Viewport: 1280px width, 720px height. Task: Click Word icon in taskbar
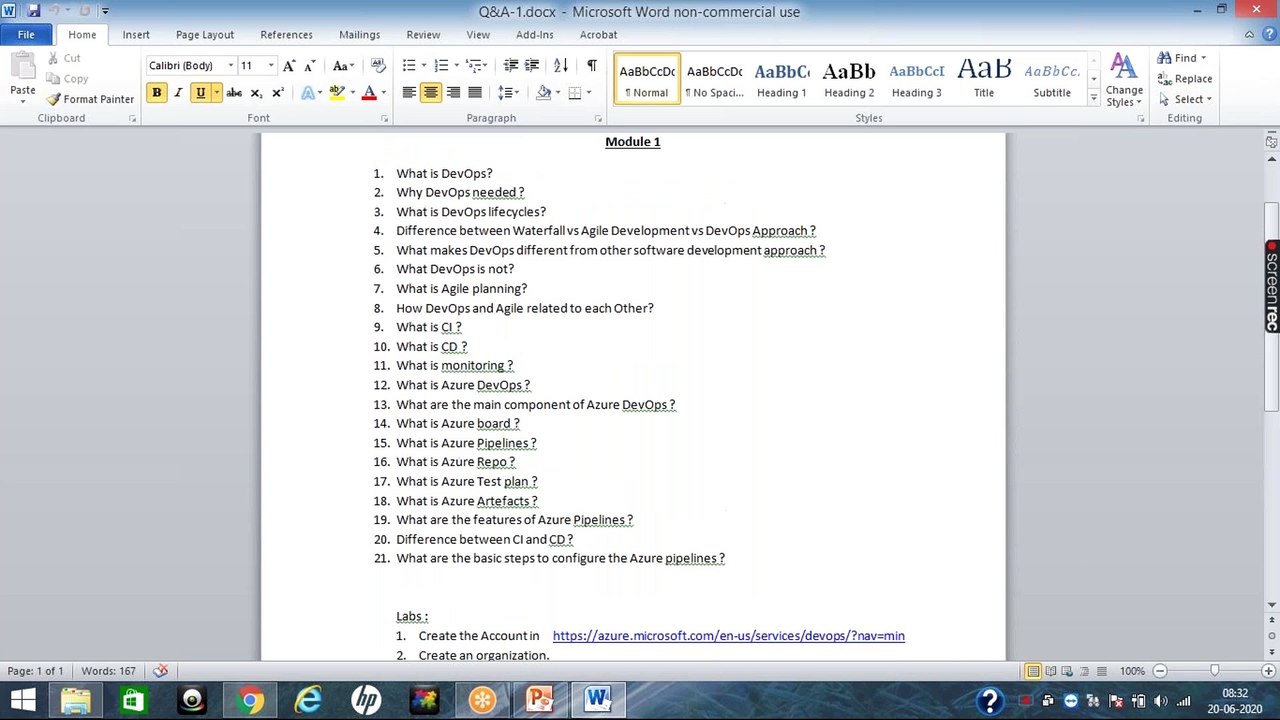598,699
